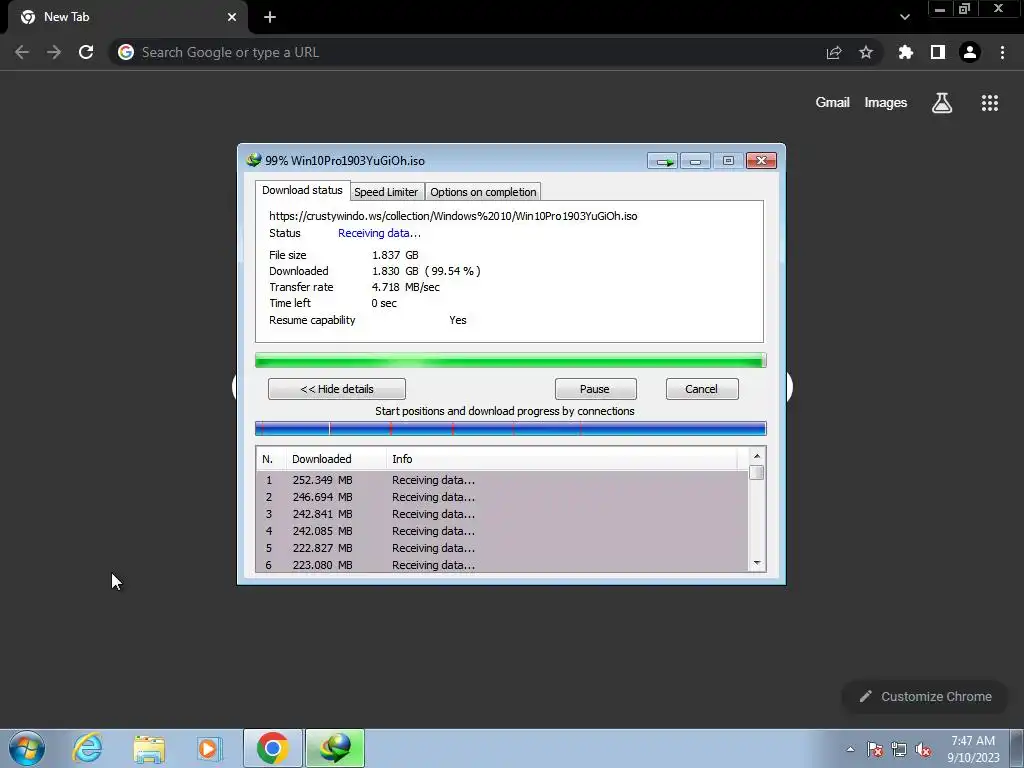Click the download URL text
The height and width of the screenshot is (768, 1024).
[x=453, y=216]
